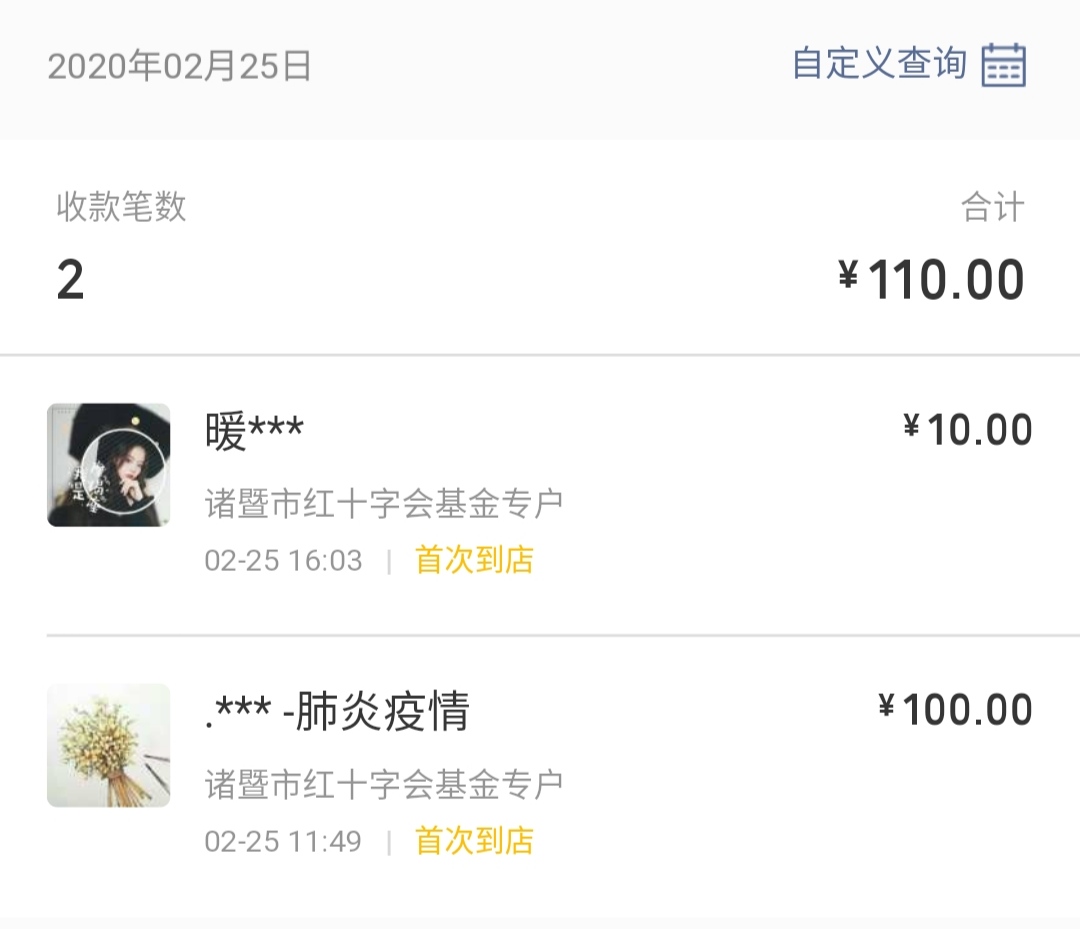
Task: Tap the ¥110.00 total amount
Action: click(x=945, y=280)
